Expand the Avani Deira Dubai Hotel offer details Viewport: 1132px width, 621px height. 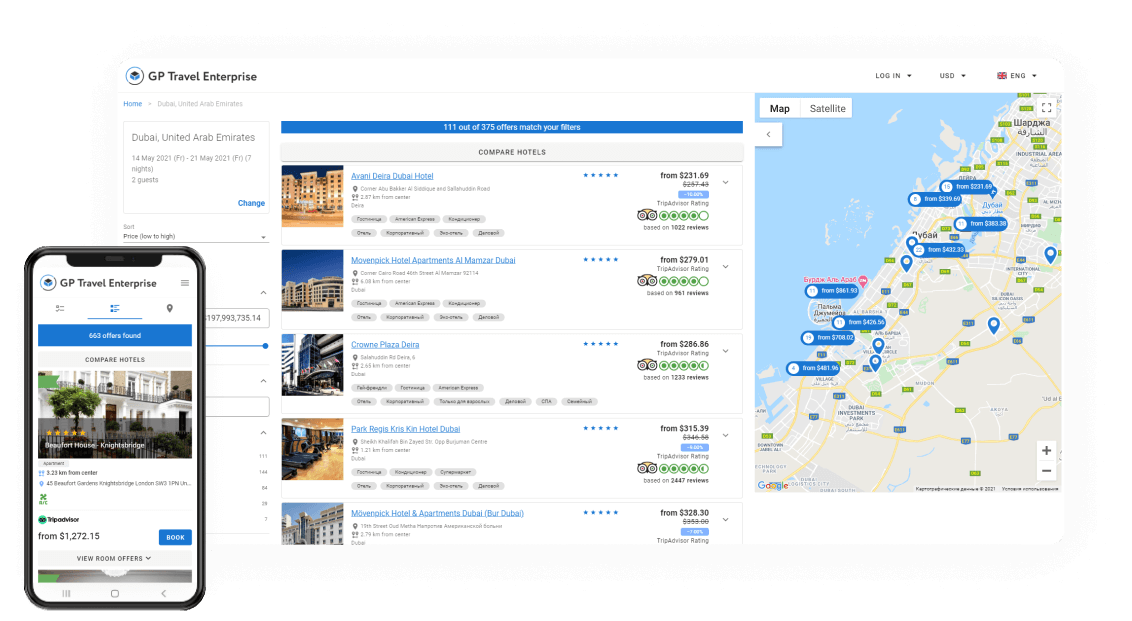pos(726,183)
